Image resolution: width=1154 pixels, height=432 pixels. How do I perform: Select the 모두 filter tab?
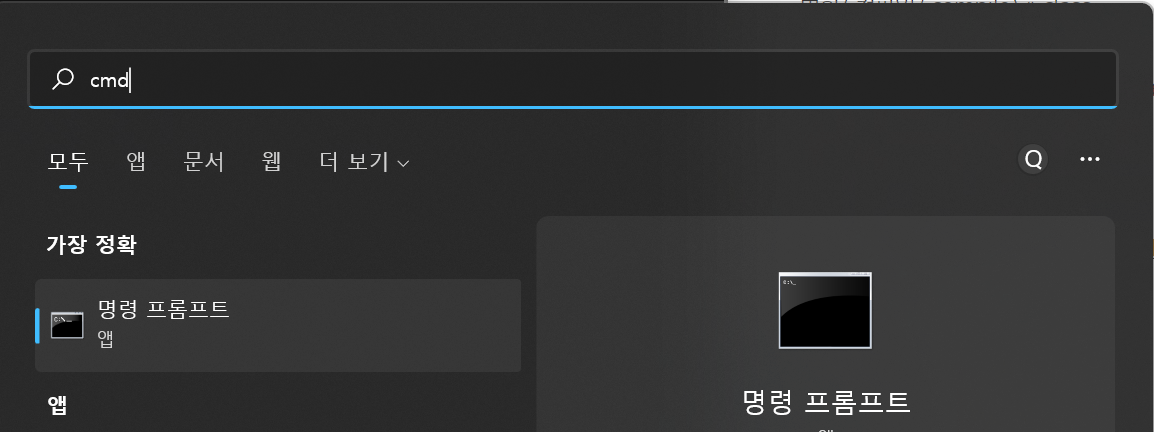coord(68,162)
